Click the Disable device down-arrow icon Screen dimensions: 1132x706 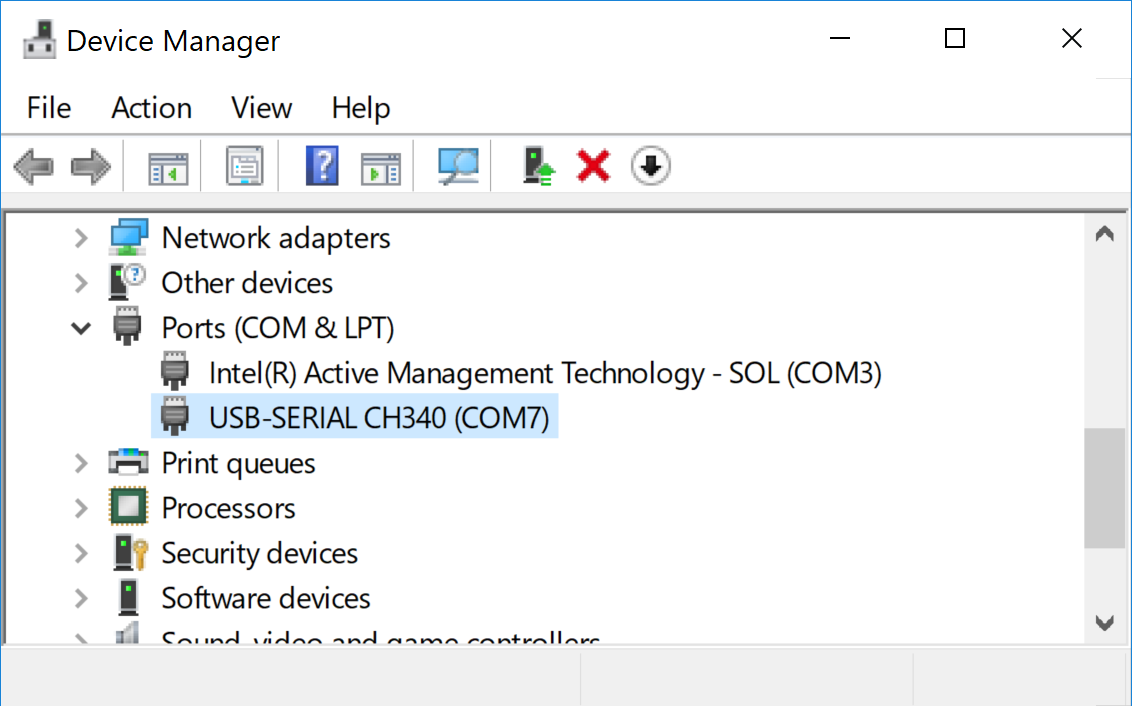coord(650,166)
